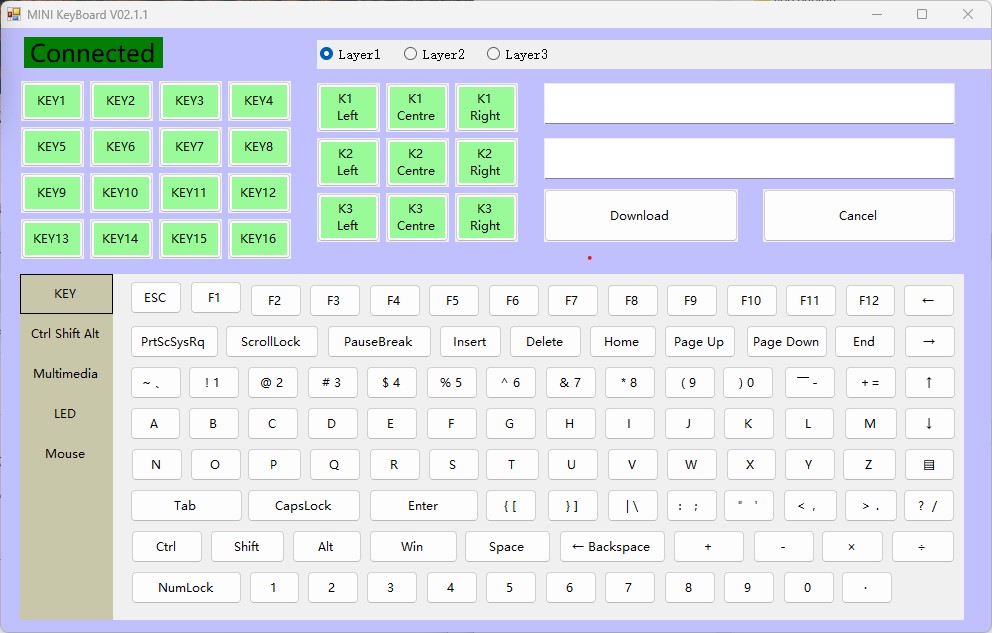Switch to the Ctrl Shift Alt tab

66,334
